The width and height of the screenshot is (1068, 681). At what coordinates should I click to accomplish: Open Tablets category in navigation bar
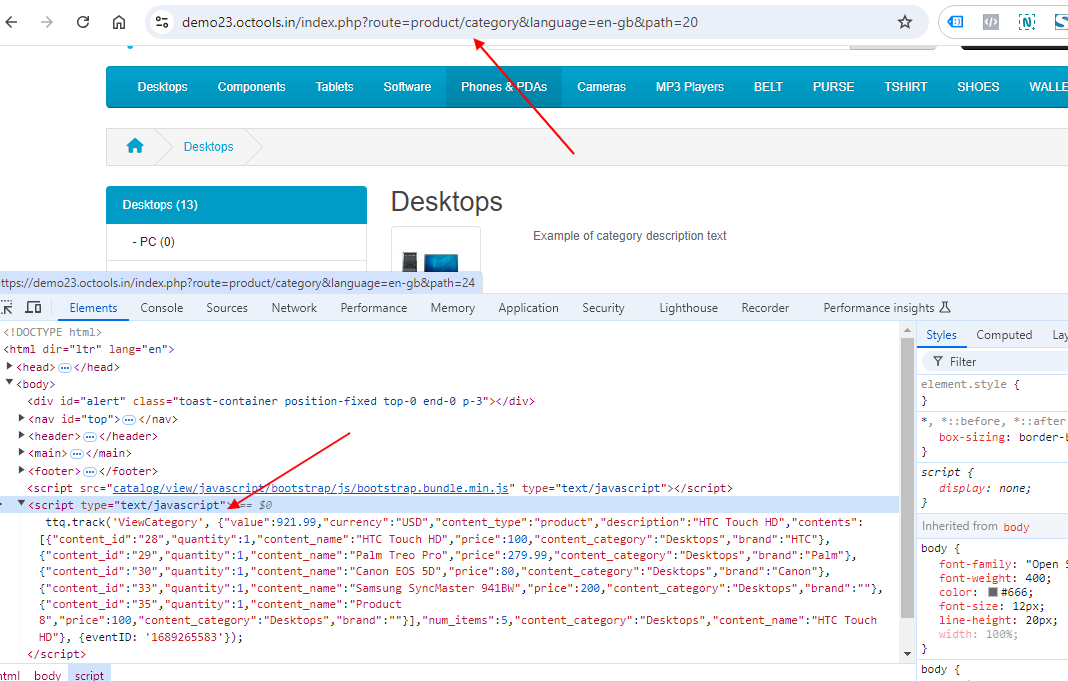click(334, 86)
